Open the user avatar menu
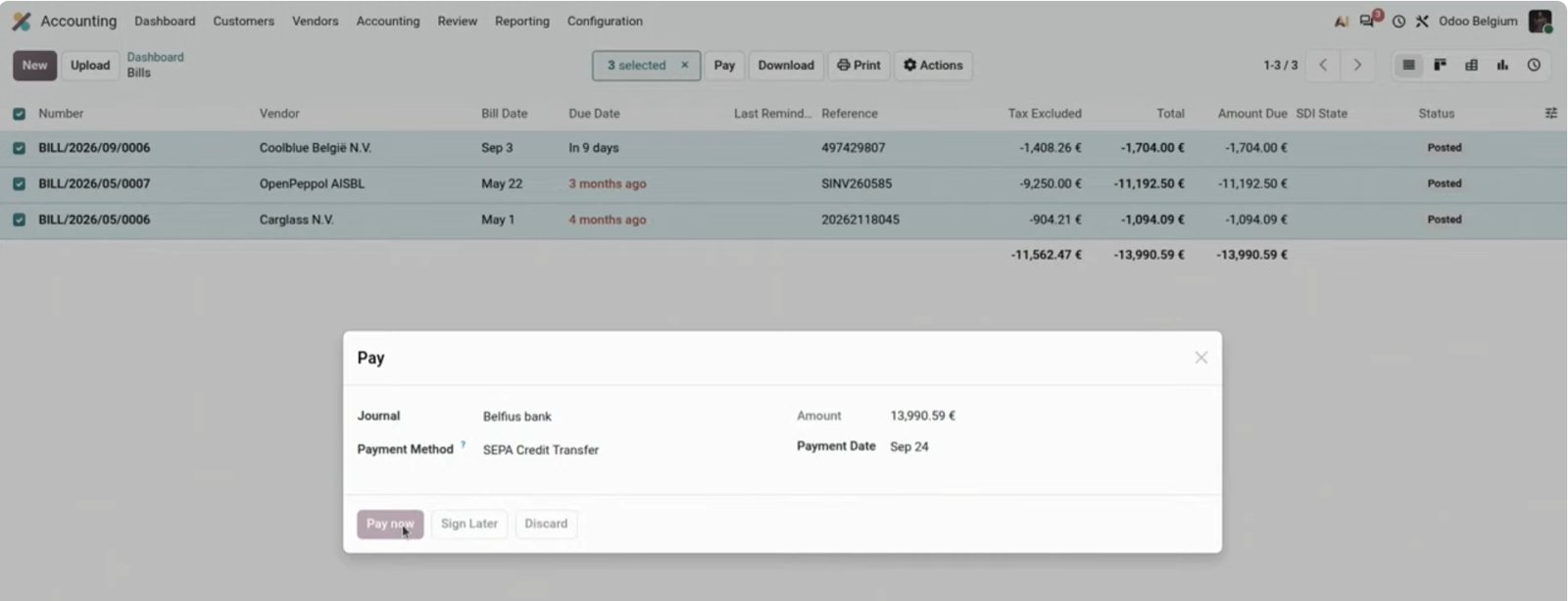The width and height of the screenshot is (1568, 601). click(1541, 21)
